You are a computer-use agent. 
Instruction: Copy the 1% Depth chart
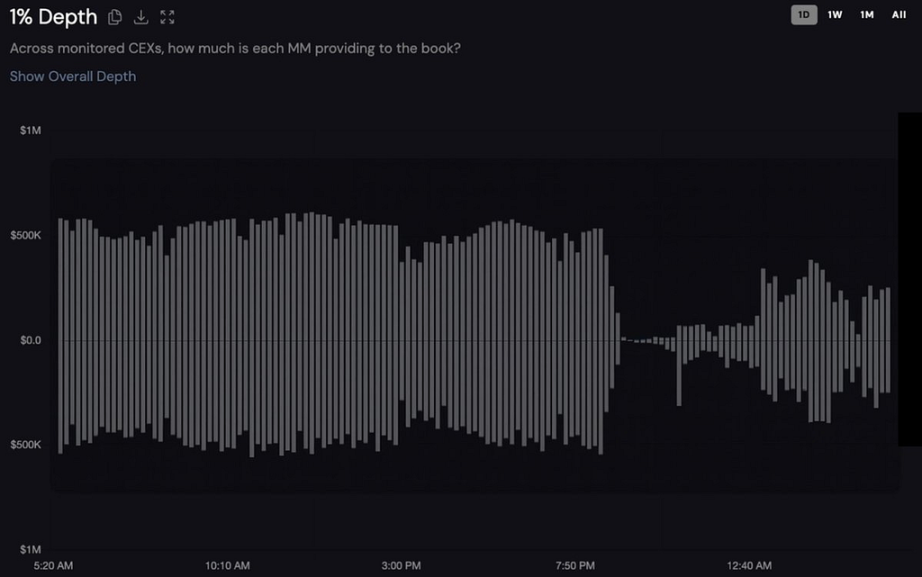115,17
